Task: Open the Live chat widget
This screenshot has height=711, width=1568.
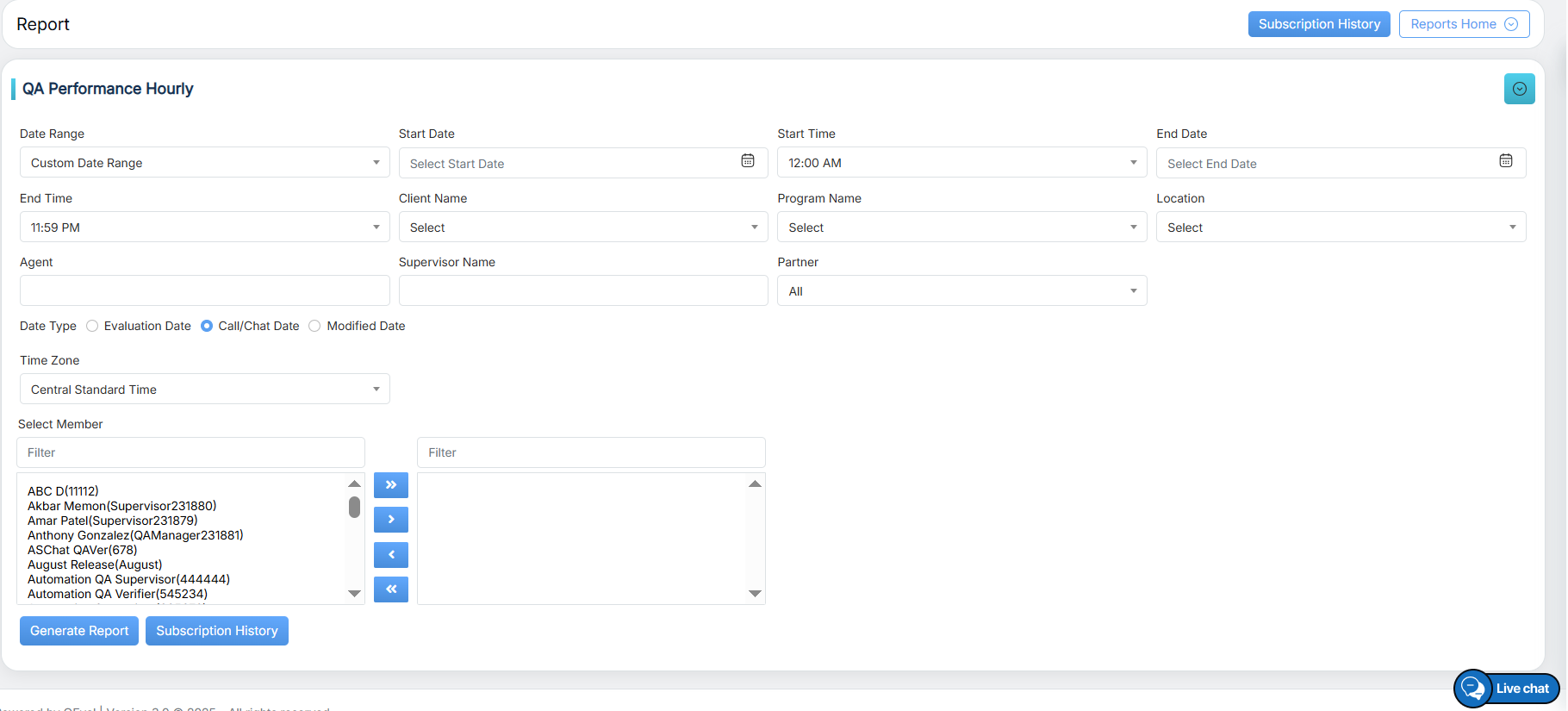Action: (x=1507, y=688)
